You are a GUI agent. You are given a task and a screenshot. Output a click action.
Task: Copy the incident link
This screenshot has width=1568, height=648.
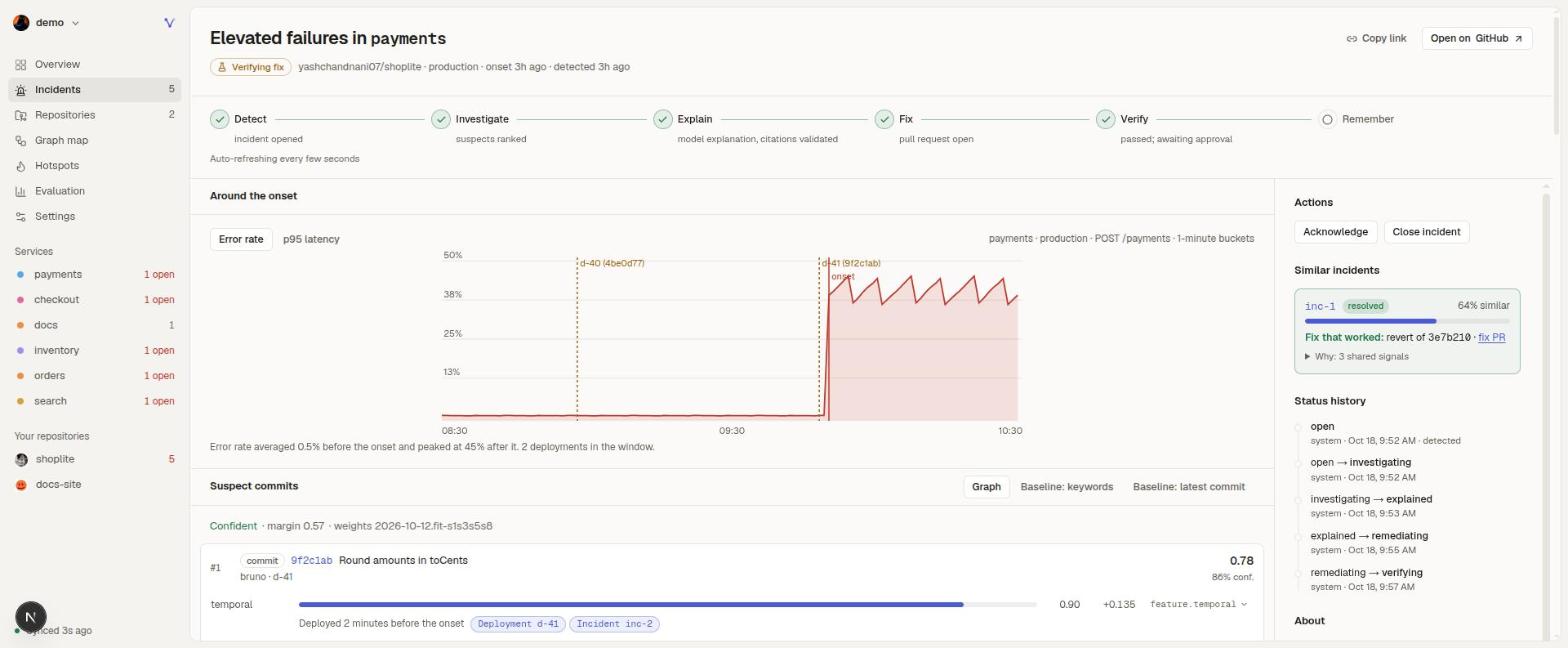(x=1376, y=39)
